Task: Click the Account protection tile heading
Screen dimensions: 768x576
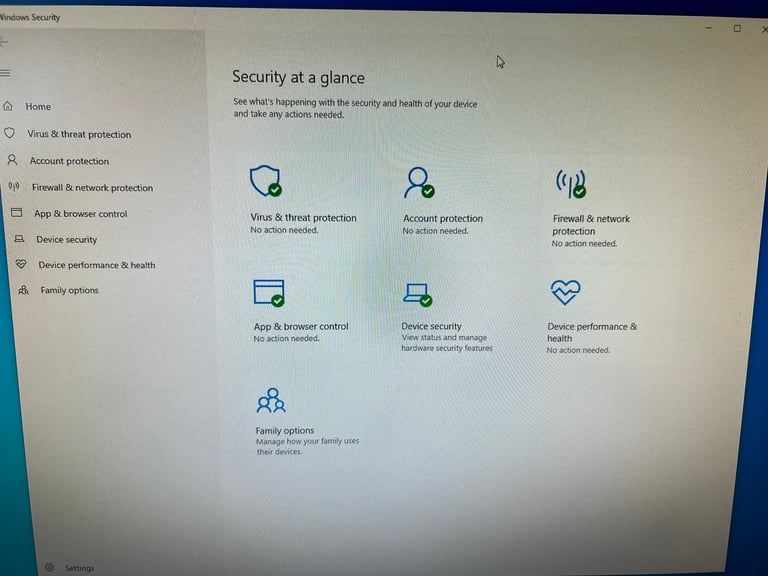Action: [443, 218]
